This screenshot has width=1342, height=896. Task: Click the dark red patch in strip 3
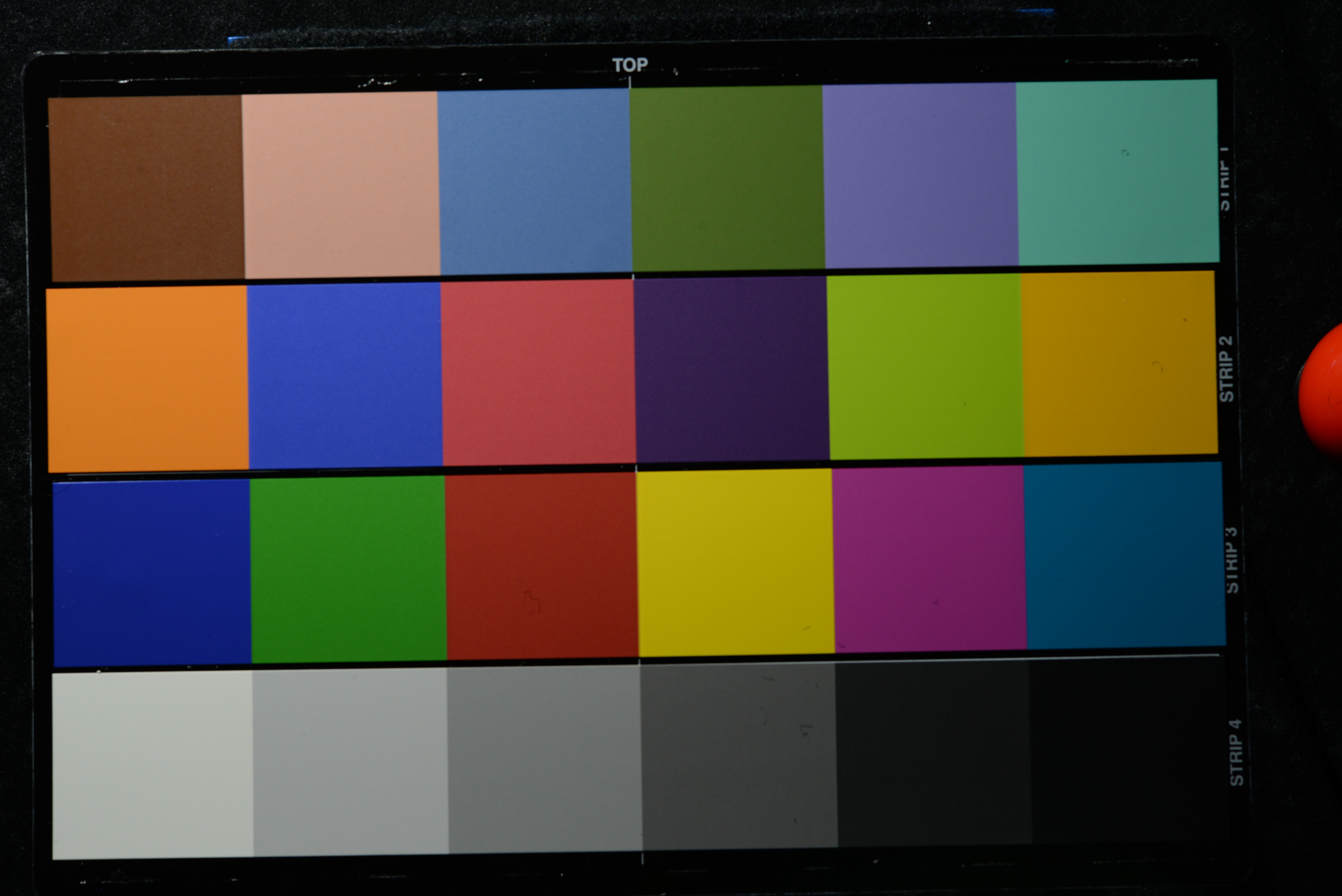click(x=542, y=566)
